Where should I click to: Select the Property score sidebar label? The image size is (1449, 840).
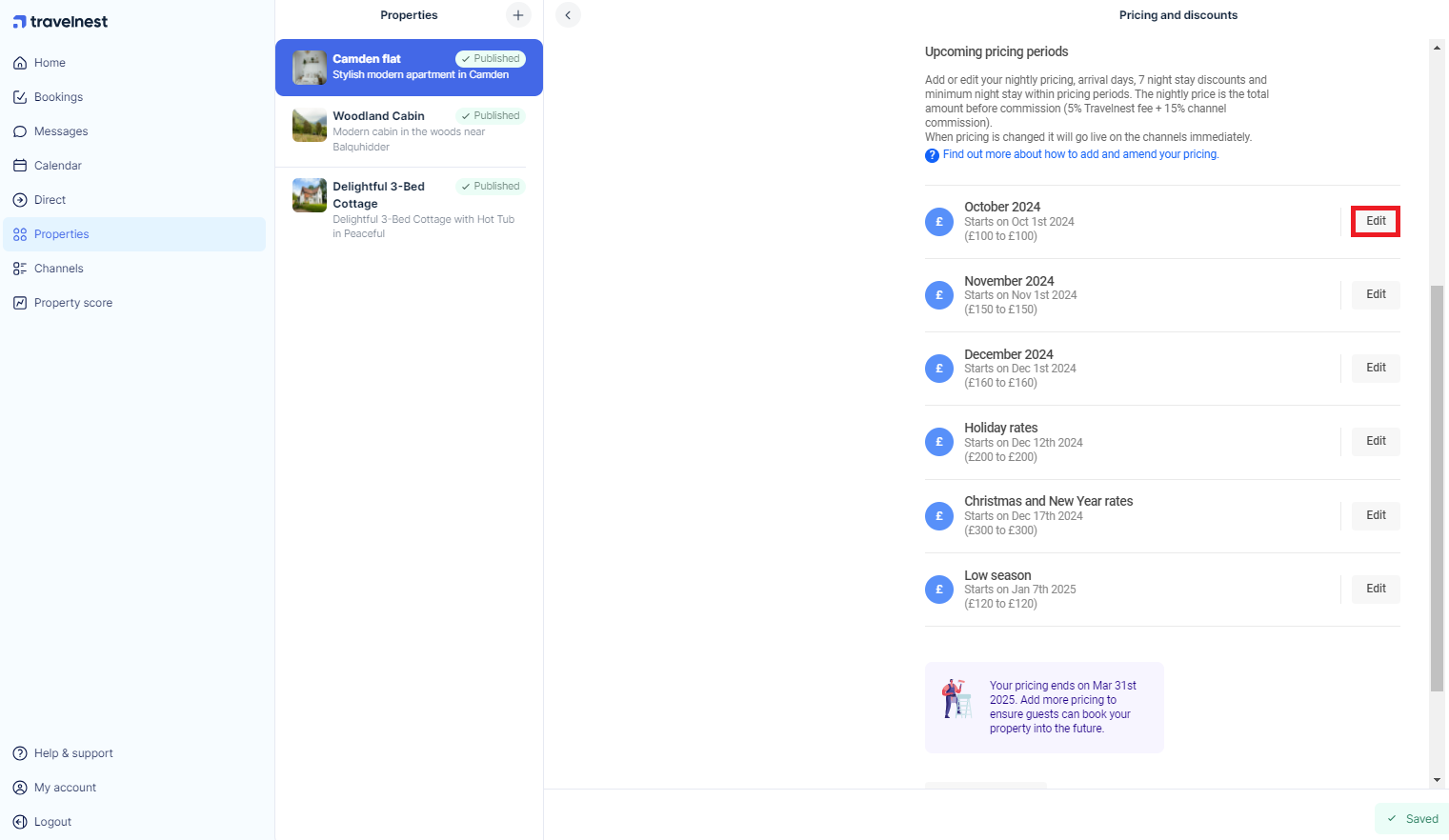[x=73, y=303]
